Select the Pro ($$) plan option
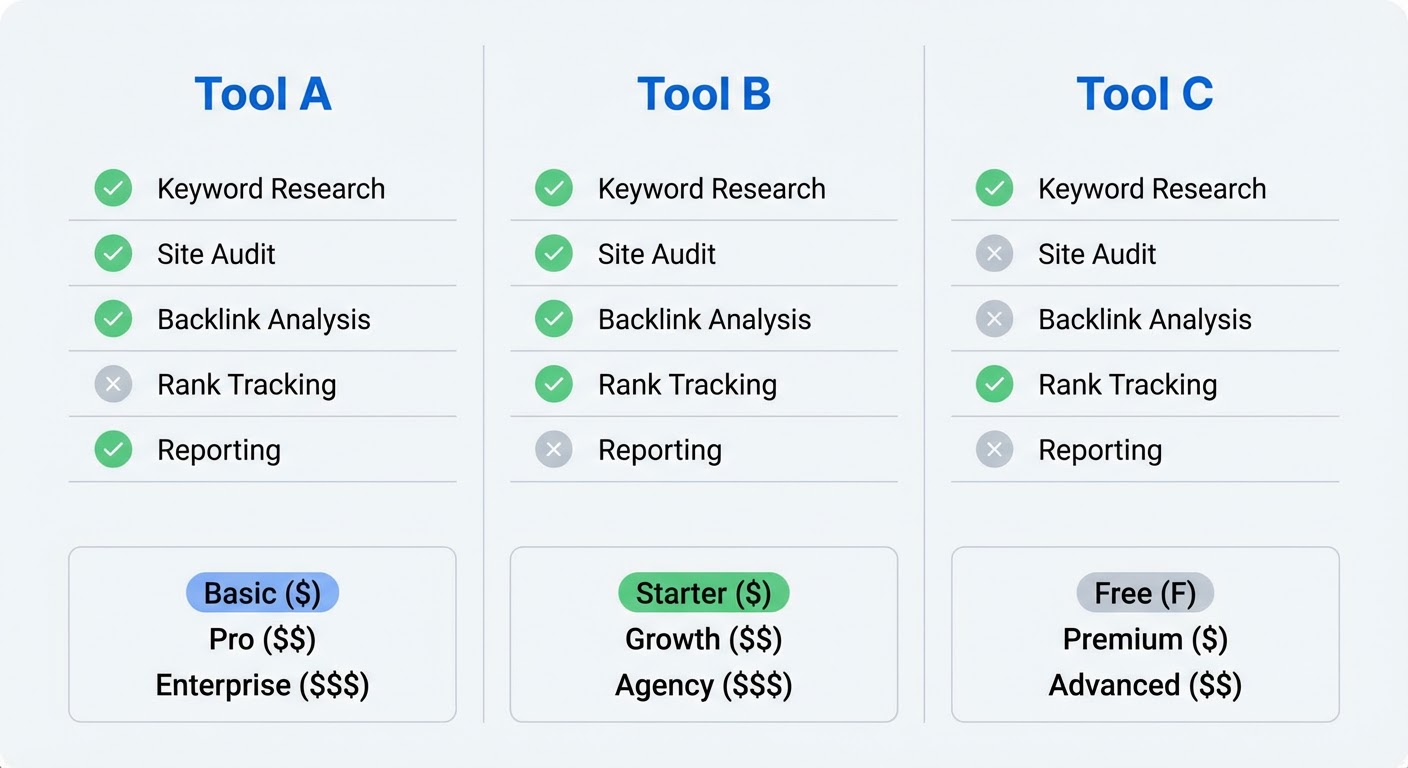The width and height of the screenshot is (1408, 768). pyautogui.click(x=262, y=639)
